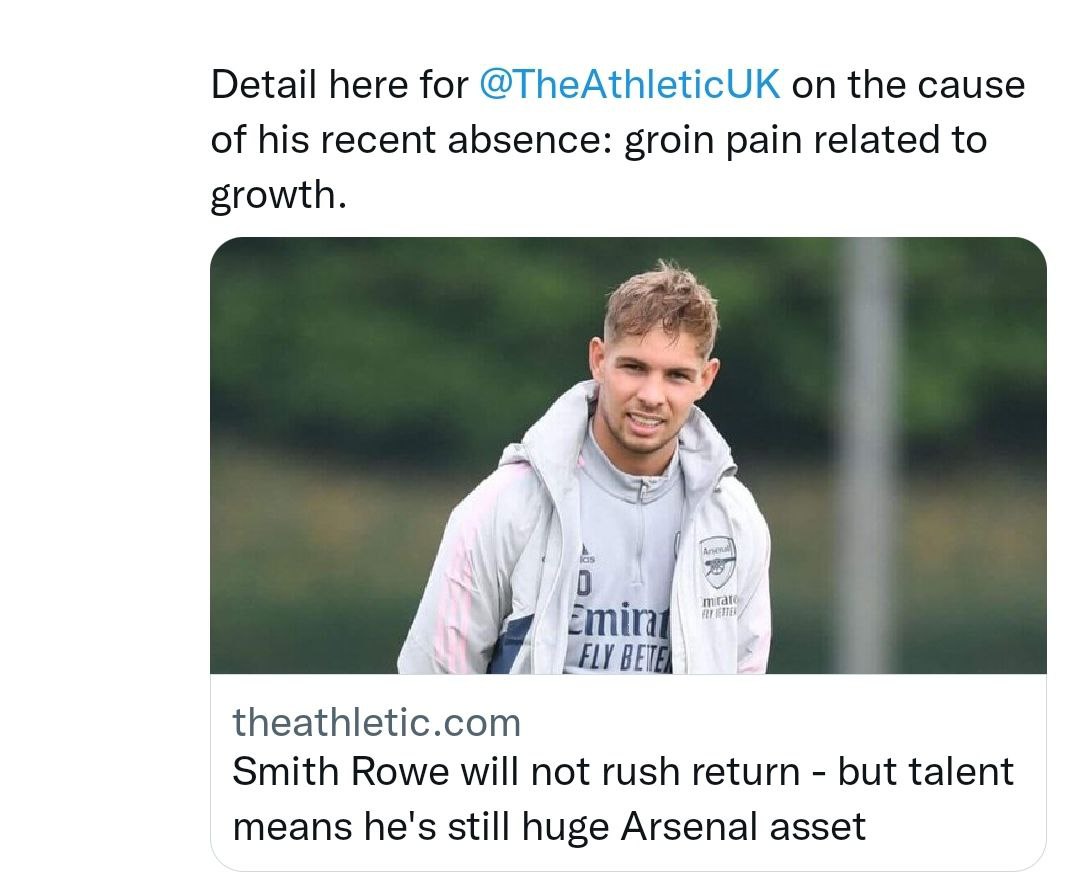Click the Arsenal crest on the jacket
Image resolution: width=1080 pixels, height=896 pixels.
(x=717, y=560)
